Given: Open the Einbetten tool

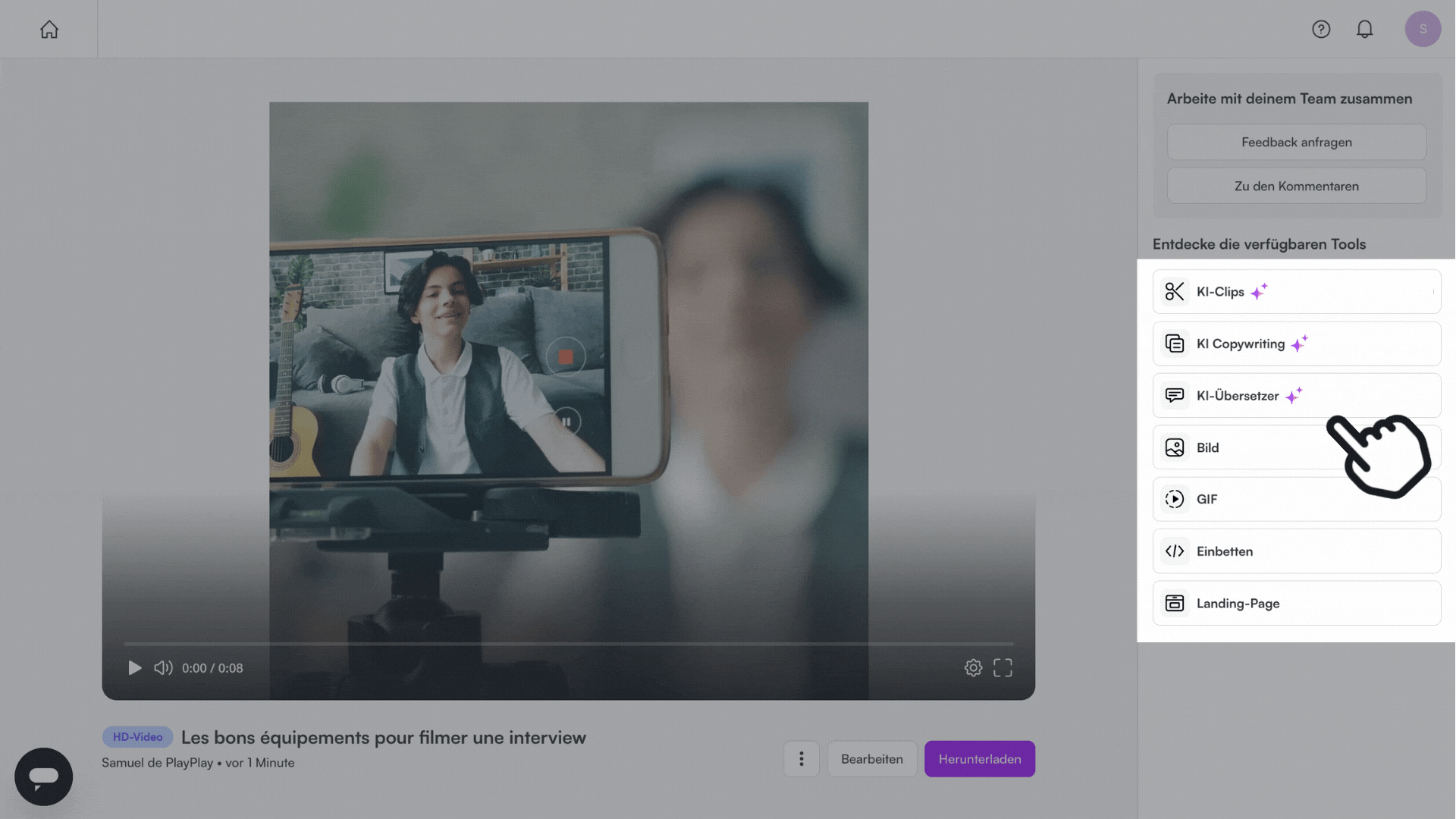Looking at the screenshot, I should pos(1297,551).
